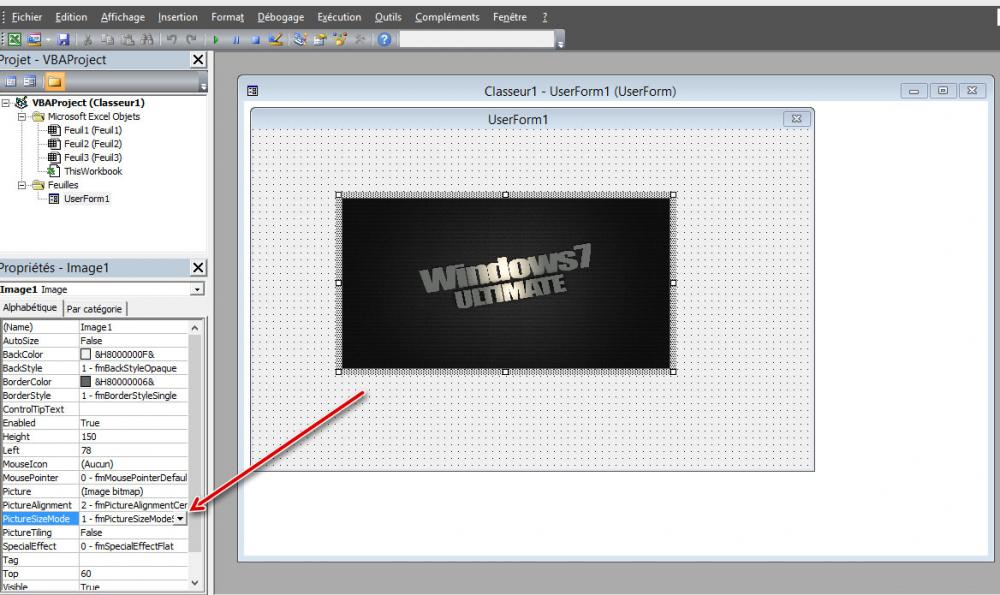Close the Propriétés - Image1 panel
Viewport: 1000px width, 595px height.
point(198,268)
